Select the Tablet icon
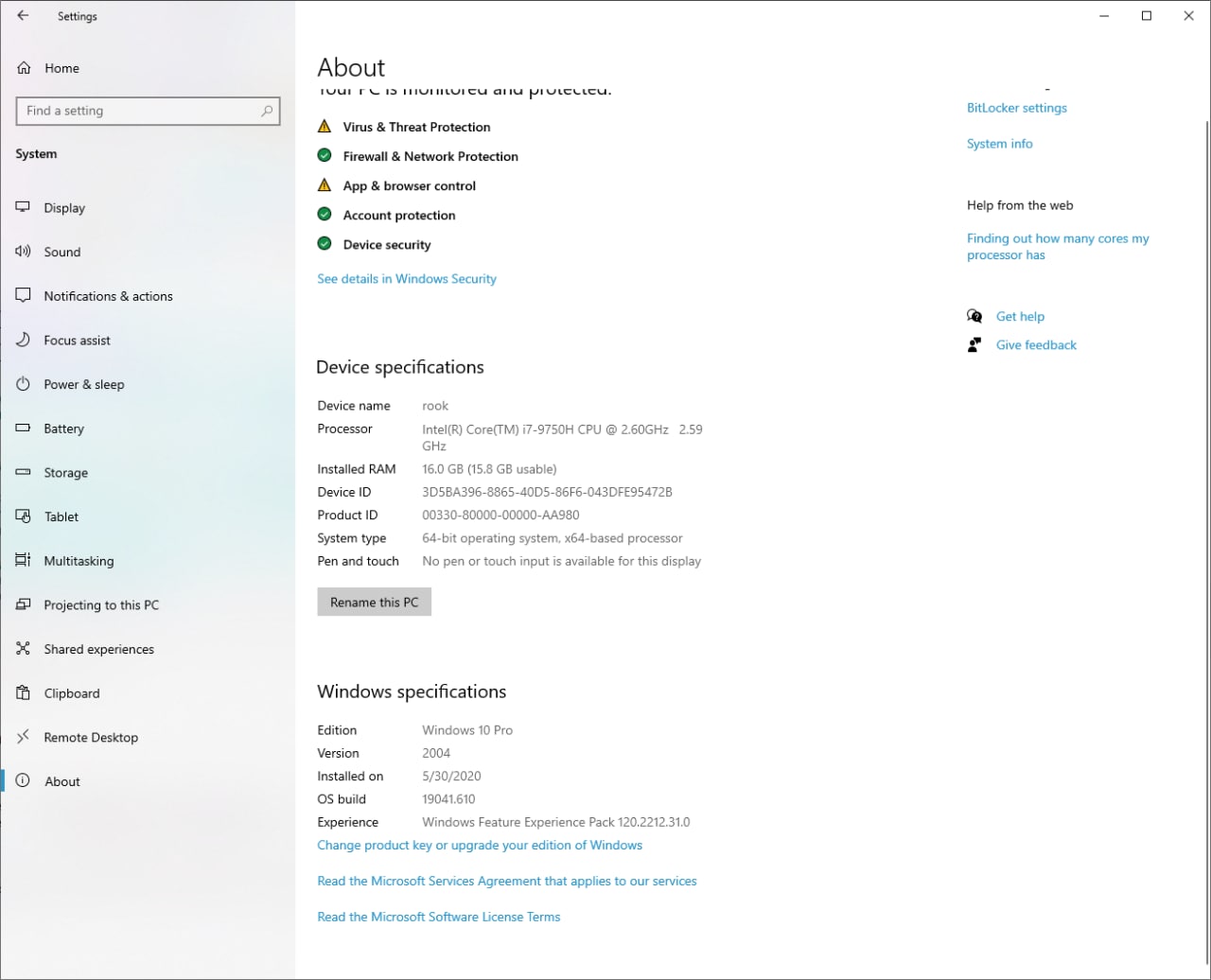The height and width of the screenshot is (980, 1211). coord(24,516)
